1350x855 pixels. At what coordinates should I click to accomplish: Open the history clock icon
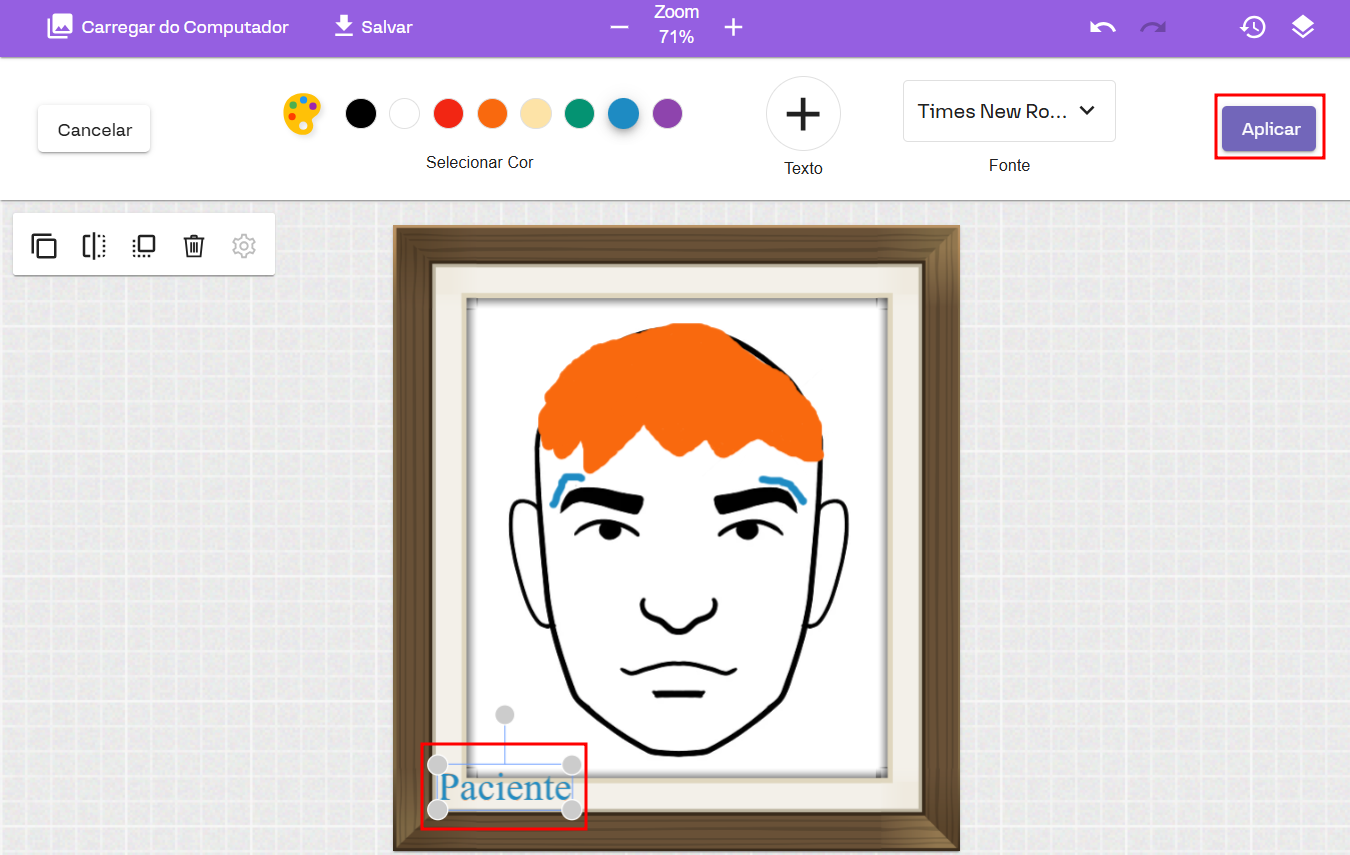pyautogui.click(x=1253, y=27)
